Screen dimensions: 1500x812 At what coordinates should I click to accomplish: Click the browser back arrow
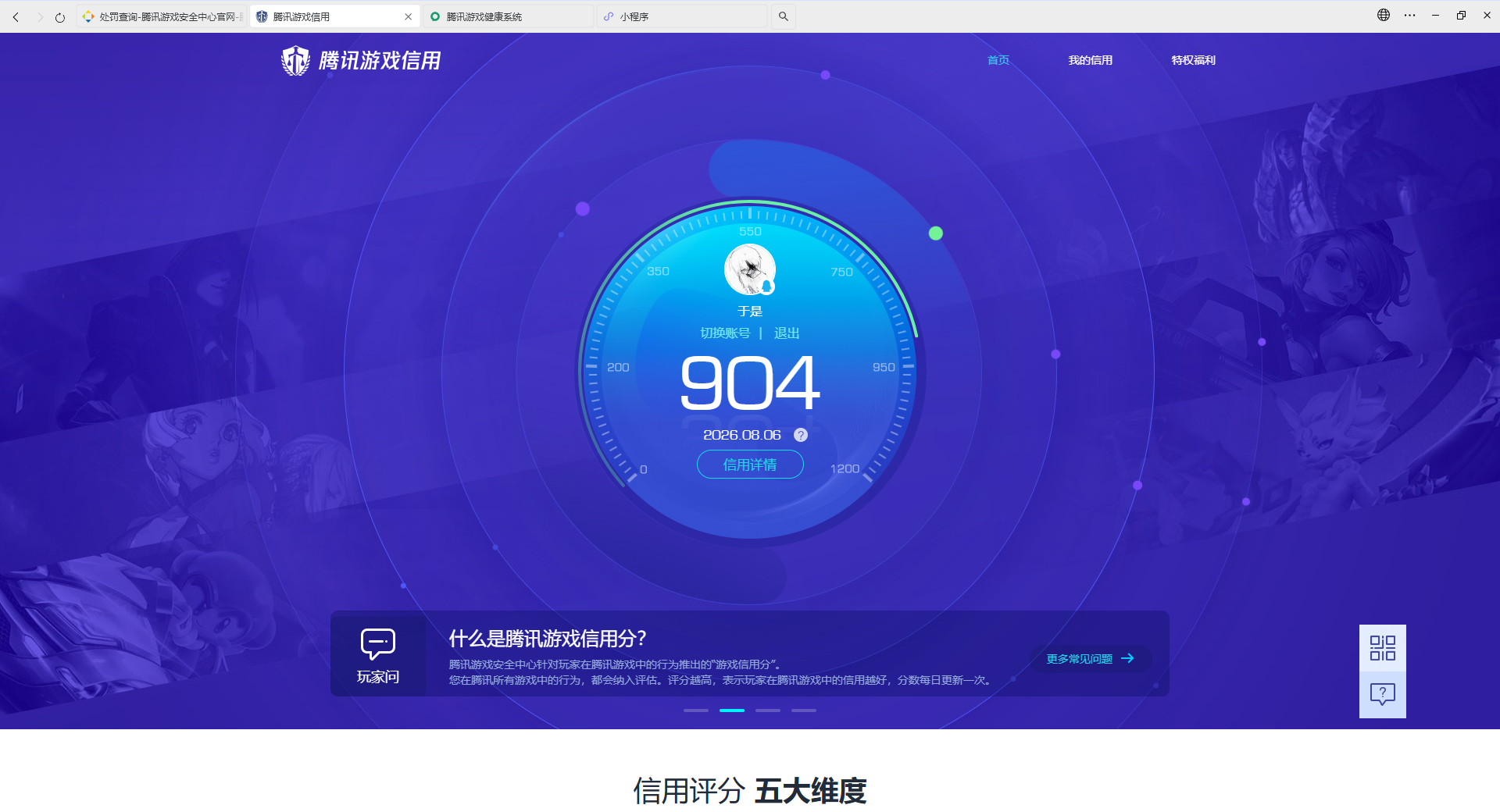tap(16, 16)
